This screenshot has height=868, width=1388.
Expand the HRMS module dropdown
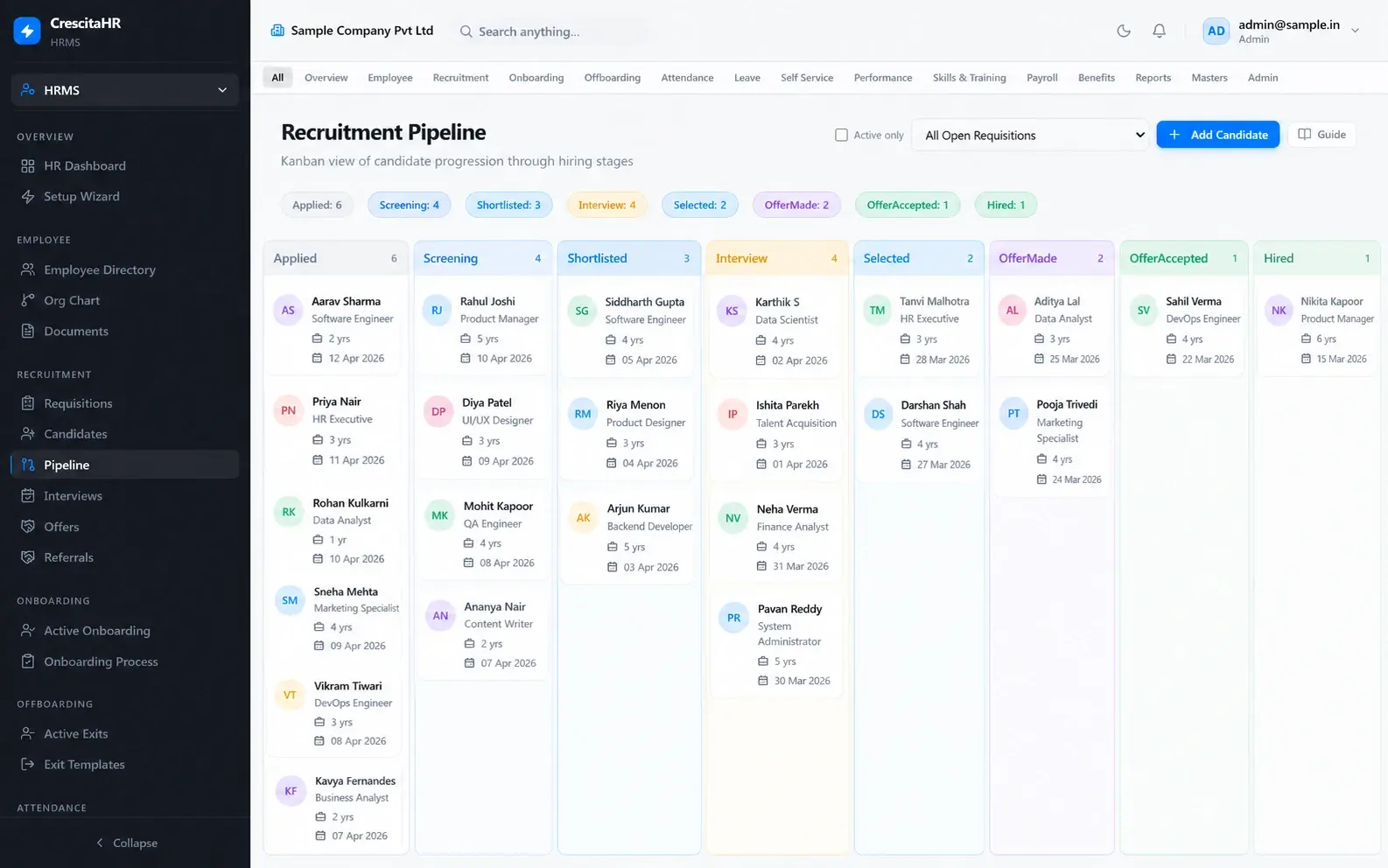point(125,90)
